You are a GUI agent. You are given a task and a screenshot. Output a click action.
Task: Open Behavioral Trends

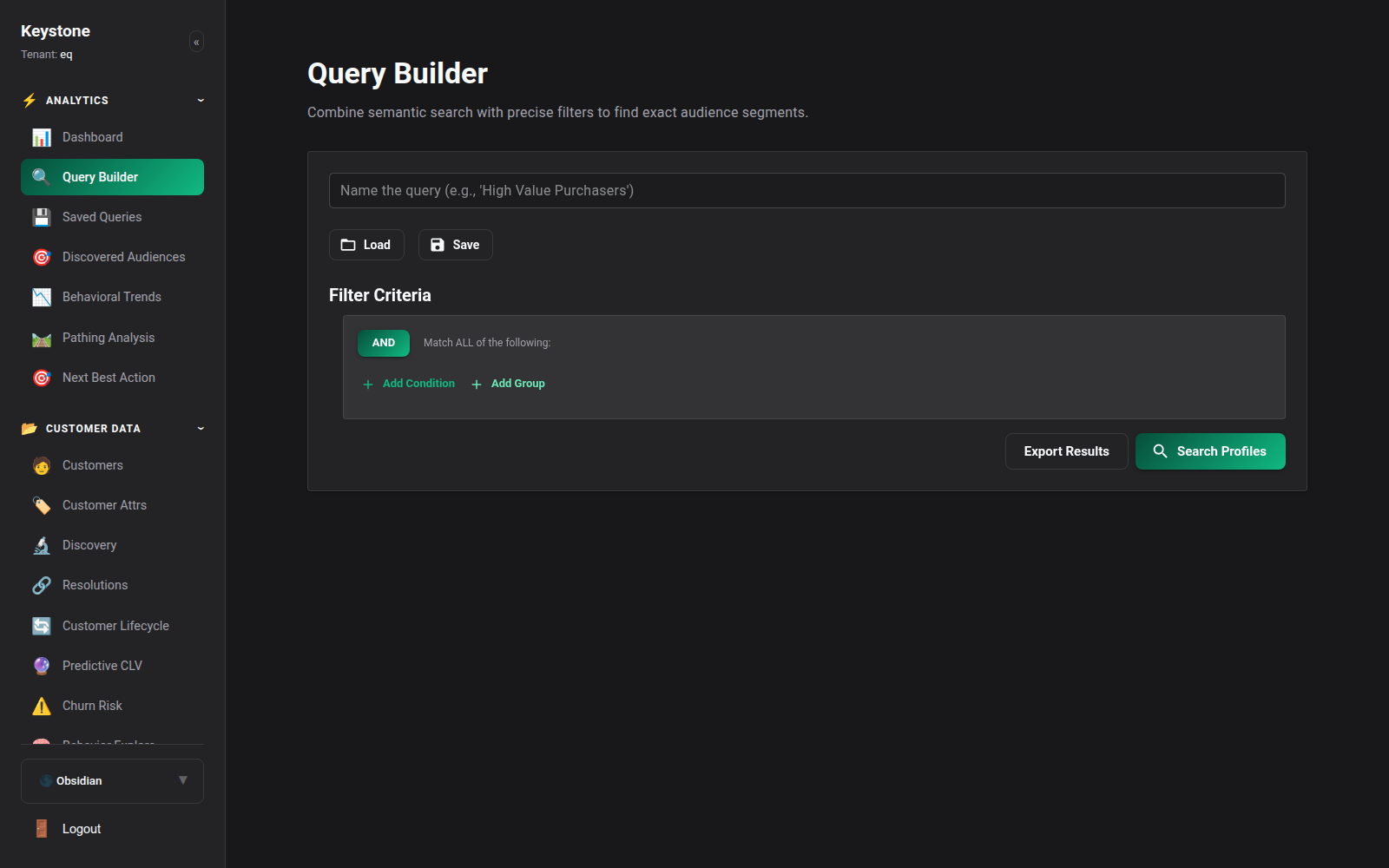point(112,297)
